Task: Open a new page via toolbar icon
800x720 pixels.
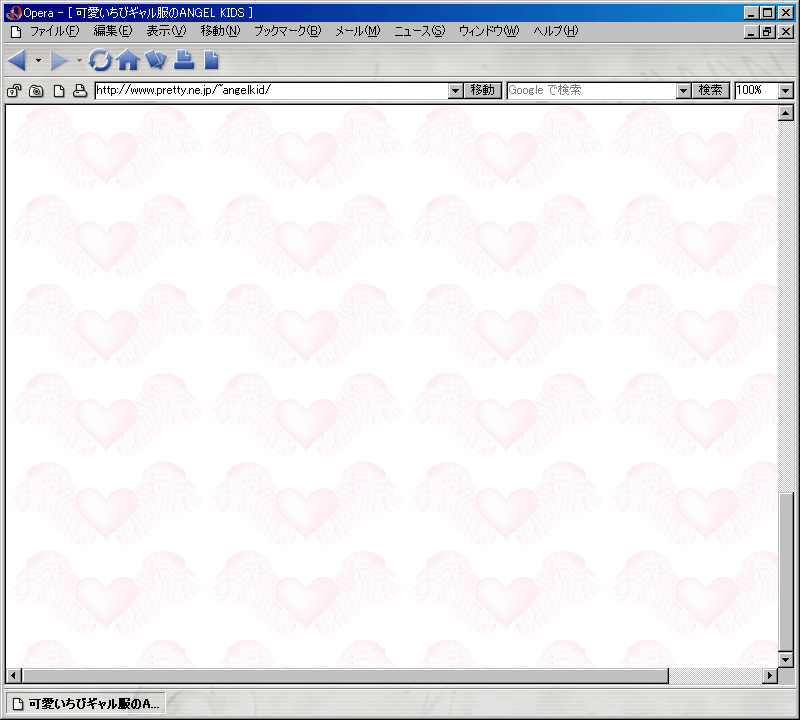Action: click(211, 60)
